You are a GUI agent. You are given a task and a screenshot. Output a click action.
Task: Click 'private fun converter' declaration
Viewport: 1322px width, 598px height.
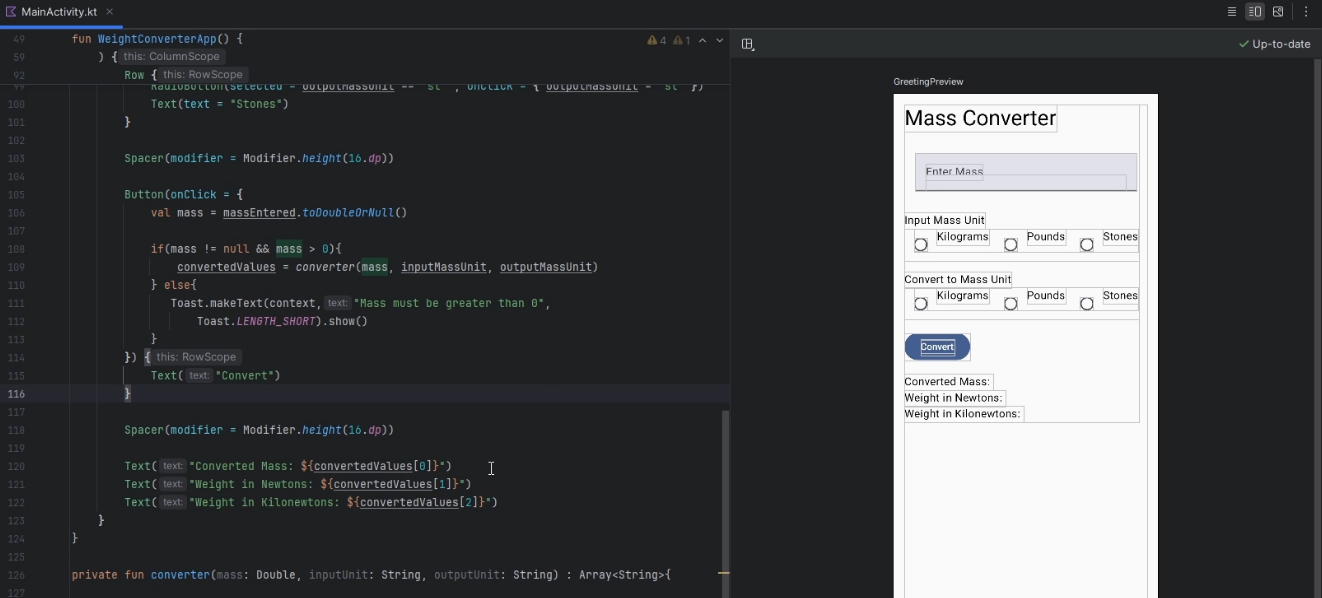coord(141,575)
